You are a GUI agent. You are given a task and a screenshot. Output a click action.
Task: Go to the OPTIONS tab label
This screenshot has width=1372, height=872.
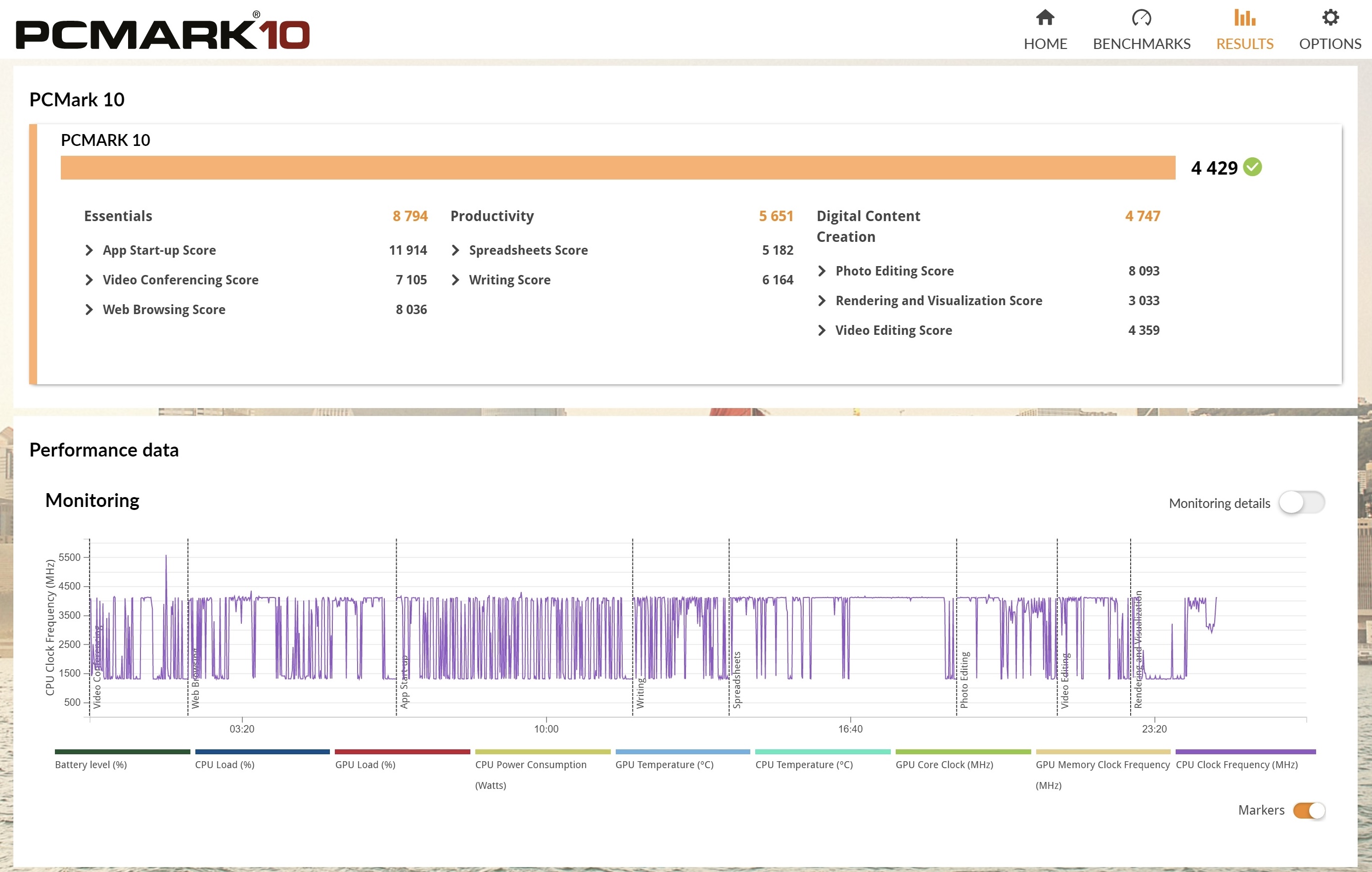point(1330,44)
